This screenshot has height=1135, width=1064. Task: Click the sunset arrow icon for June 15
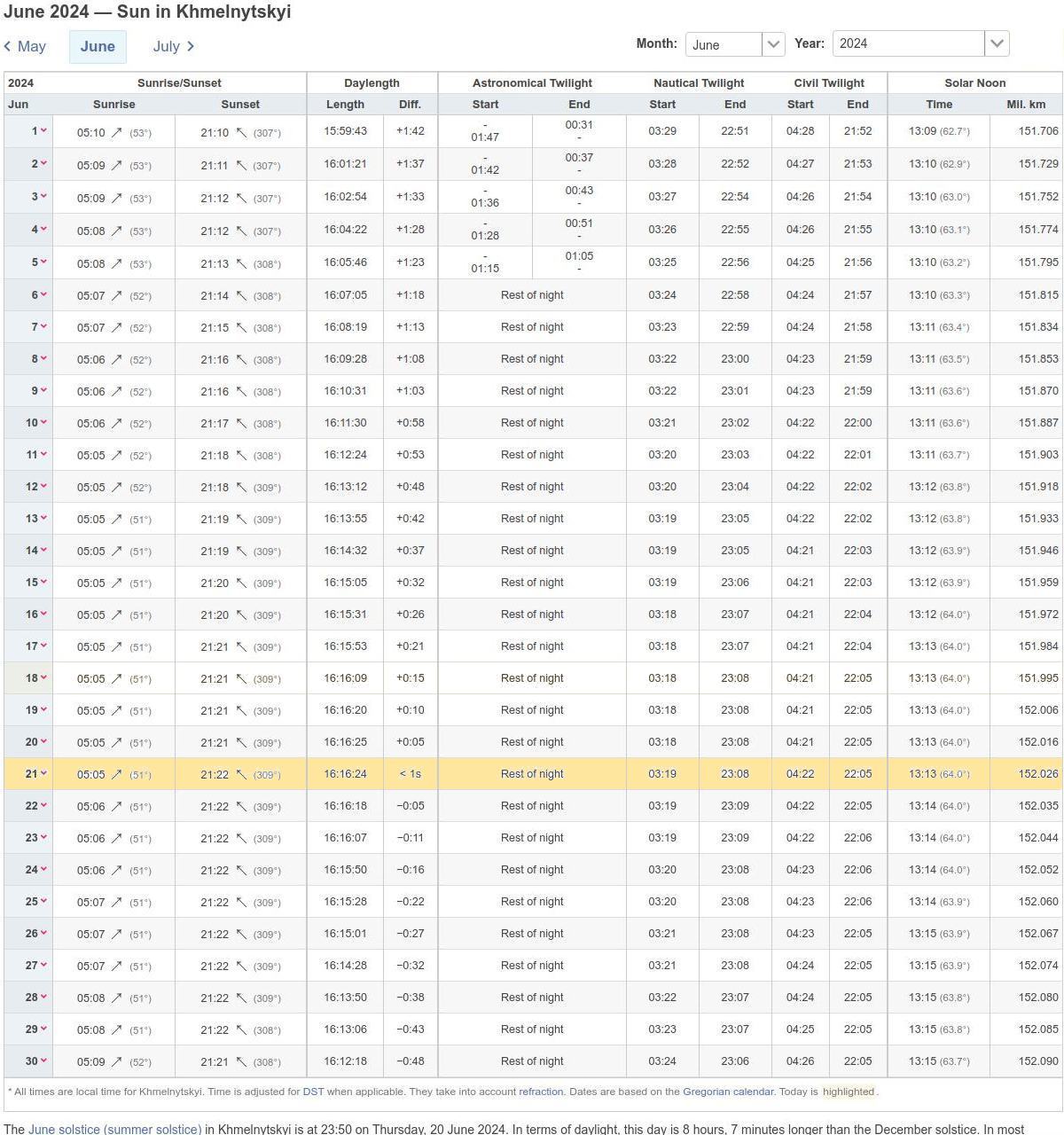pos(241,583)
